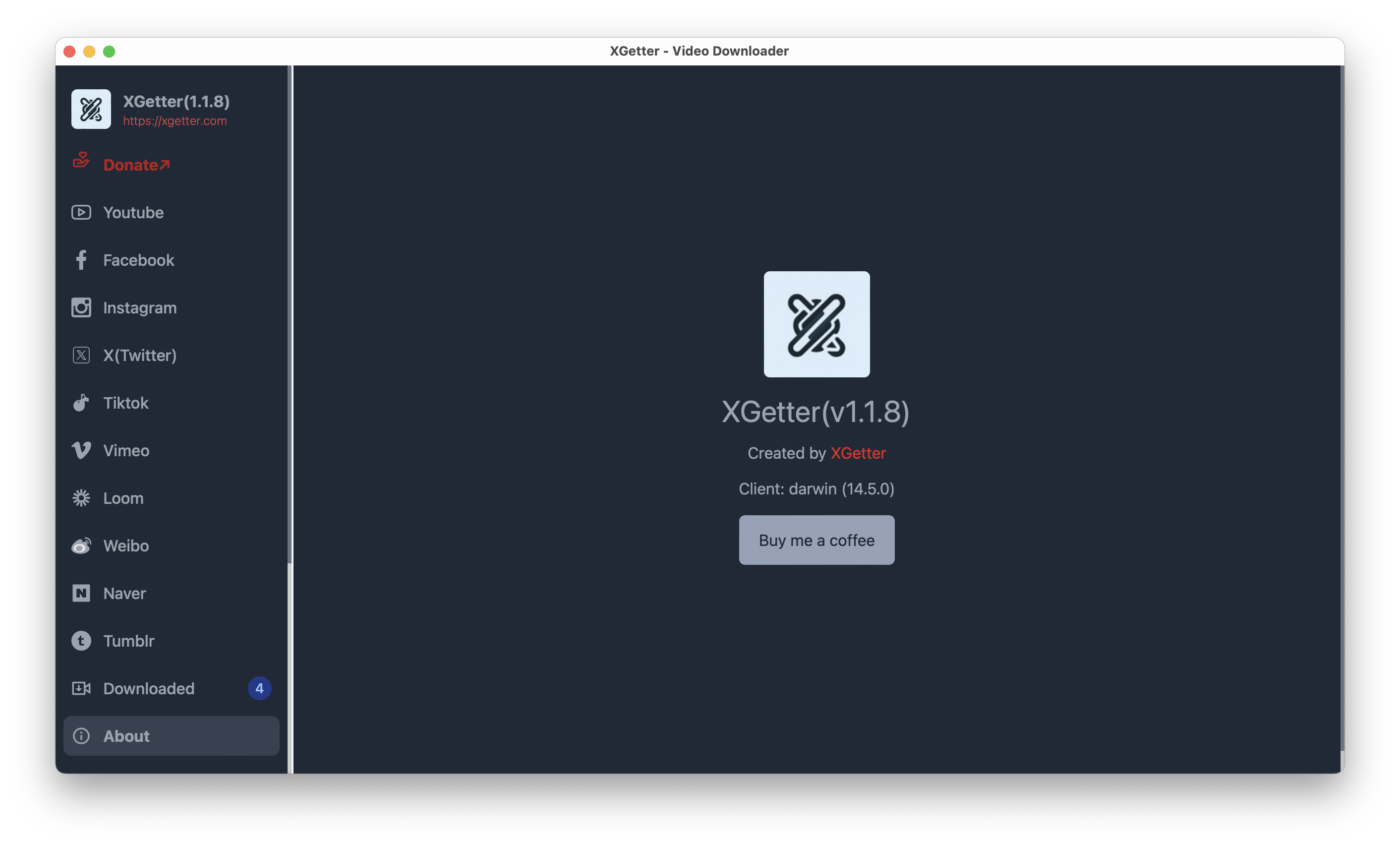The image size is (1400, 847).
Task: Click the XGetter(v1.1.8) heading text
Action: click(x=816, y=412)
